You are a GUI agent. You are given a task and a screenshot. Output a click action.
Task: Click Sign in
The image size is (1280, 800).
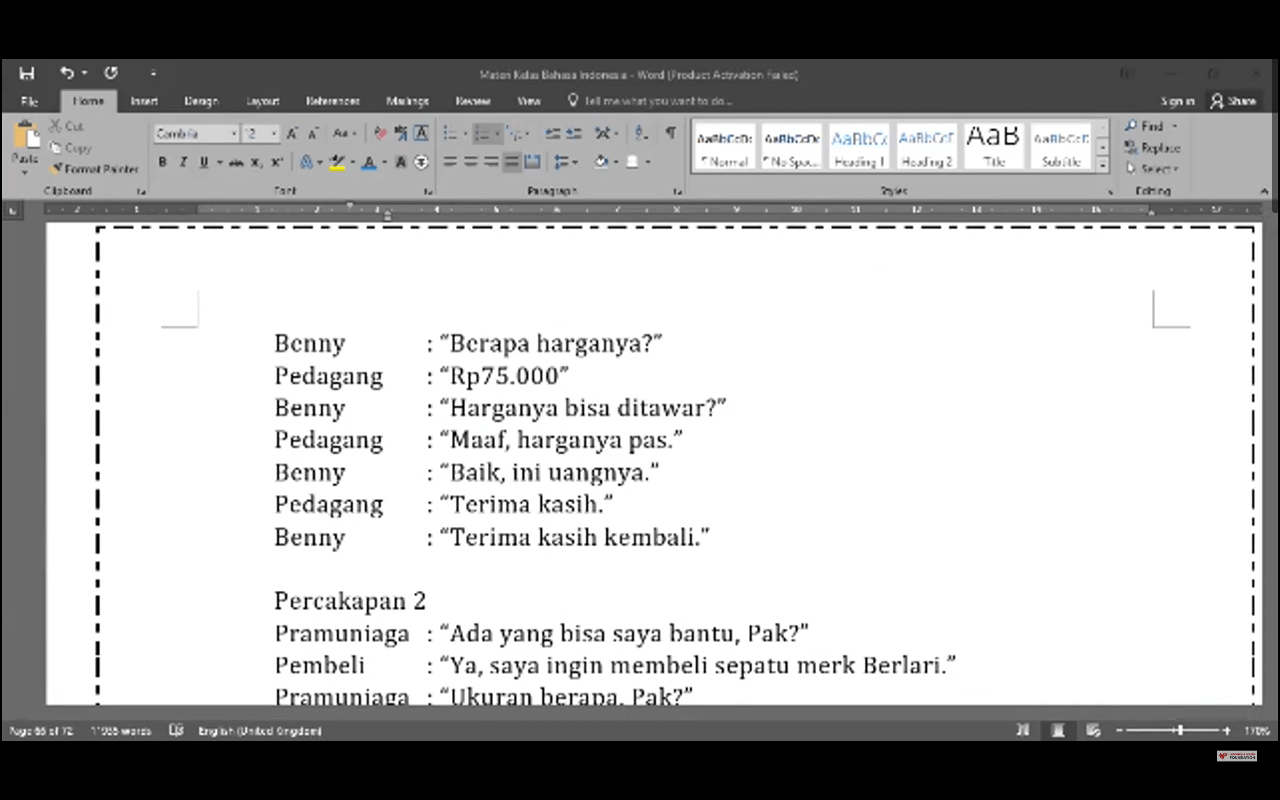pyautogui.click(x=1177, y=101)
